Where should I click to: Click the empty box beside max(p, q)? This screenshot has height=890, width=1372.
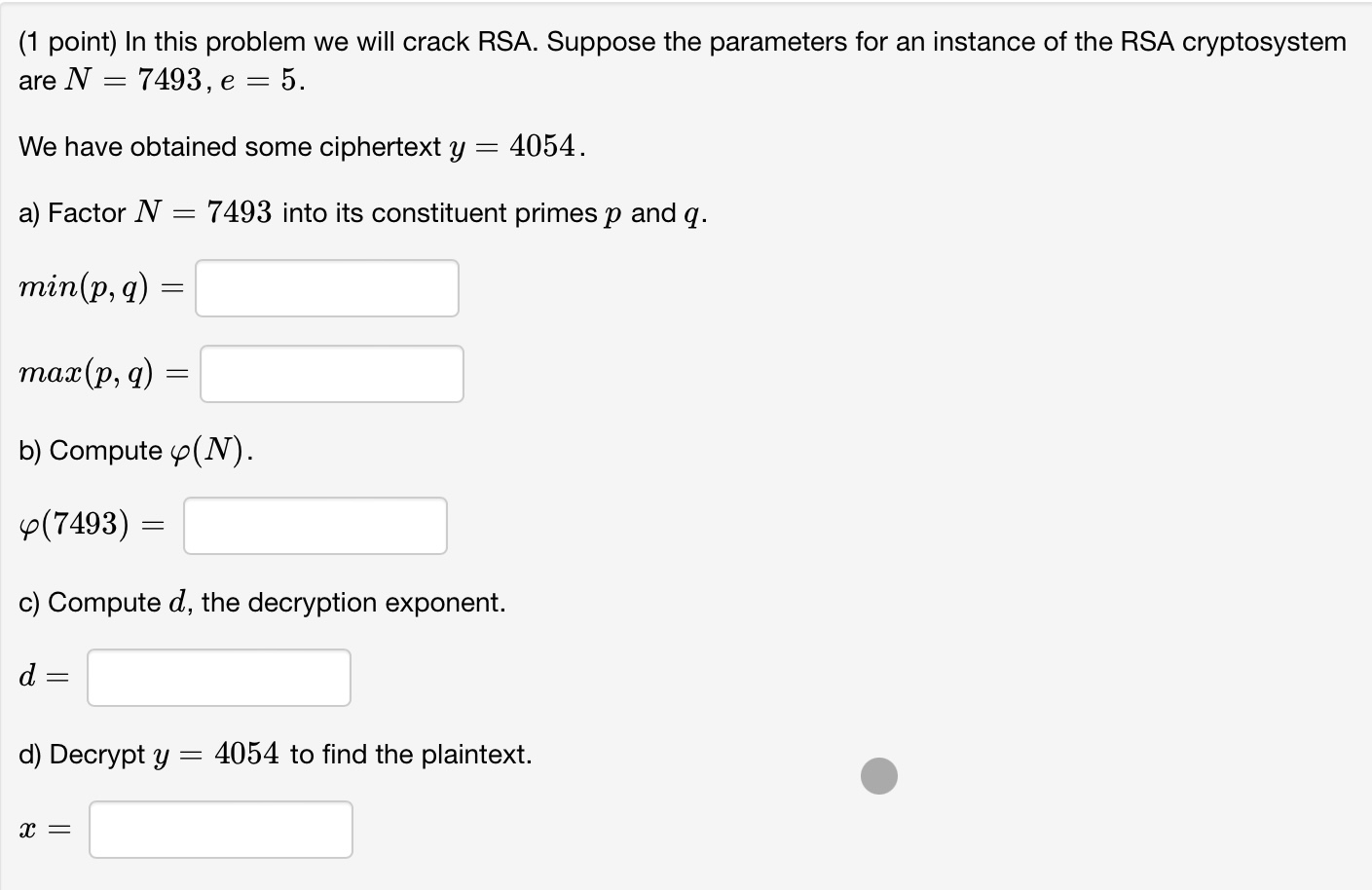pos(331,373)
